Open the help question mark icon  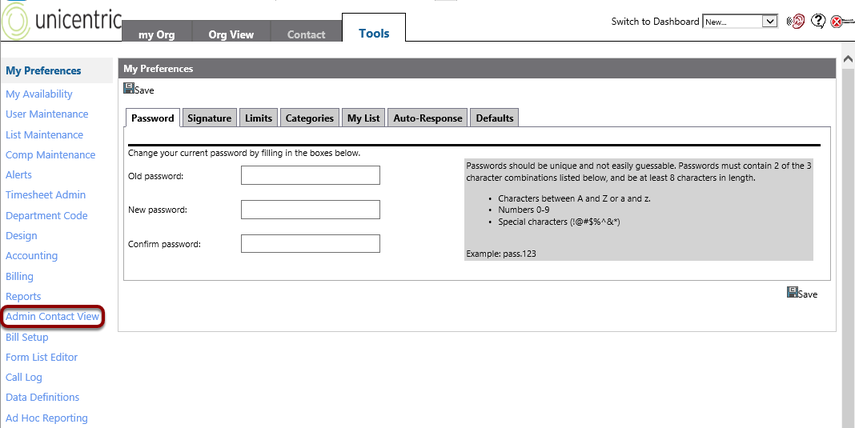point(818,21)
